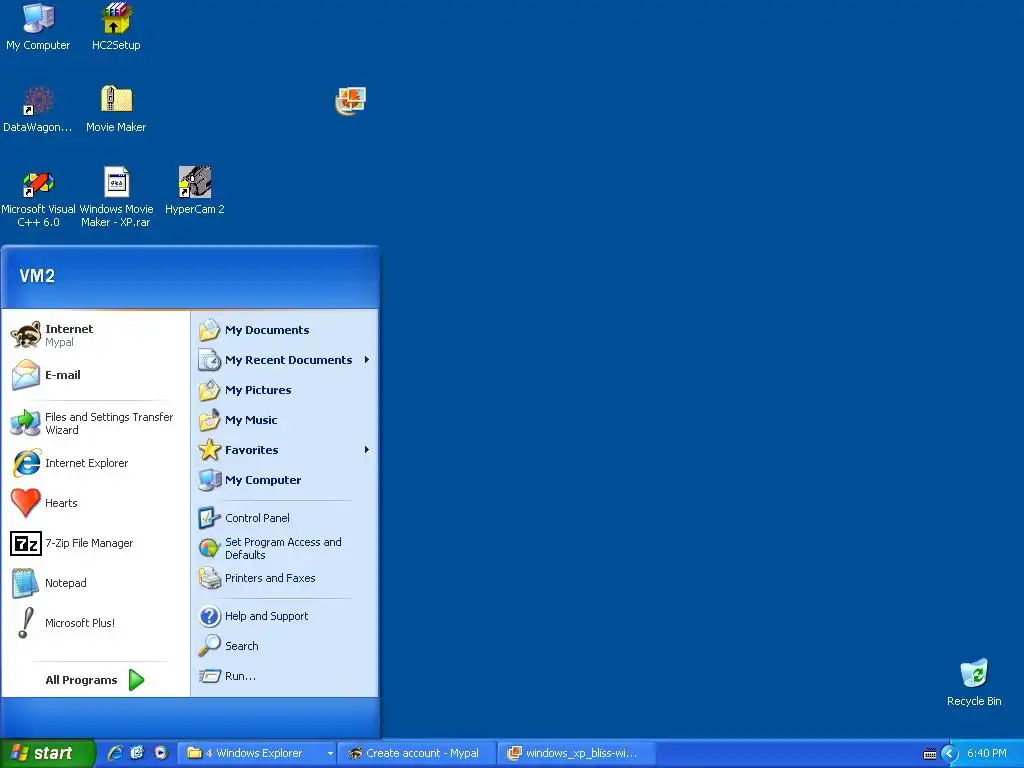Expand the Favorites submenu arrow
The height and width of the screenshot is (768, 1024).
click(367, 450)
